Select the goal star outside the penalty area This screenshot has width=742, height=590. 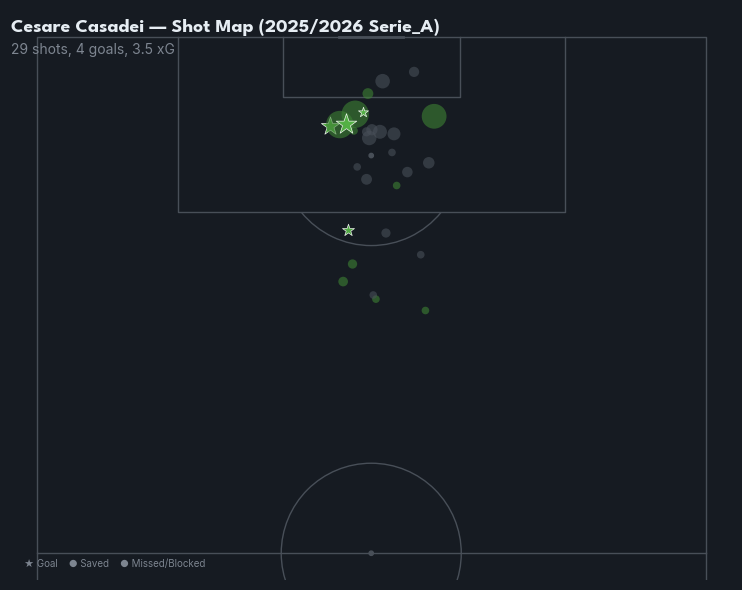click(x=348, y=231)
